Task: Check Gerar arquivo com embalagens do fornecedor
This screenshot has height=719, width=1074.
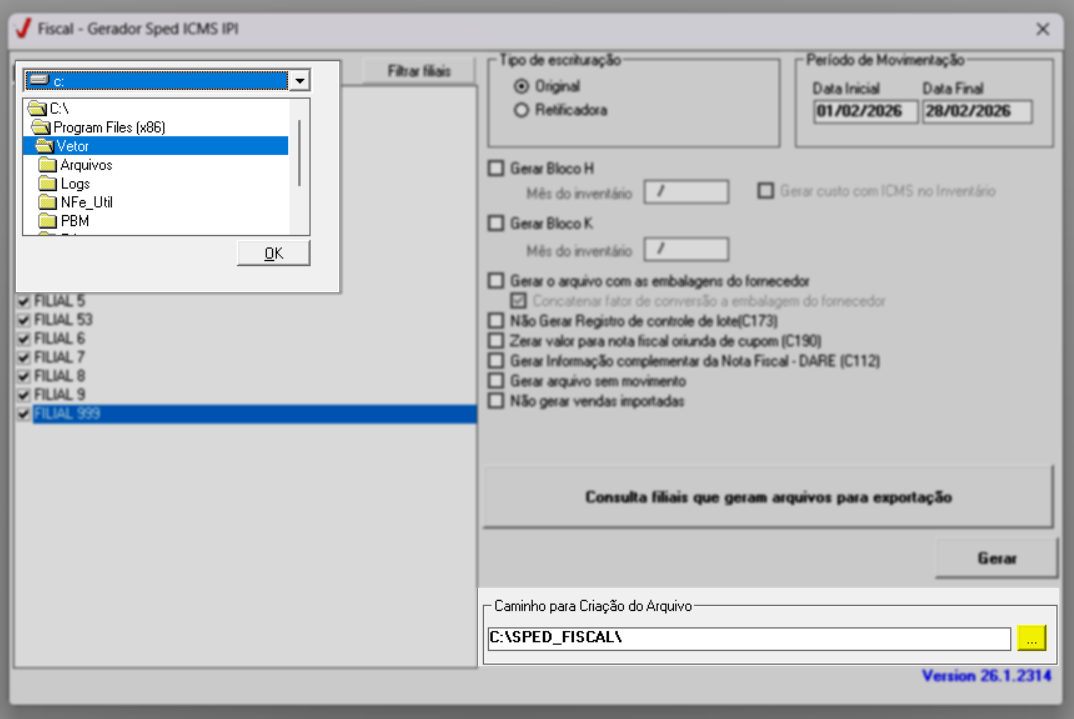Action: pyautogui.click(x=496, y=281)
